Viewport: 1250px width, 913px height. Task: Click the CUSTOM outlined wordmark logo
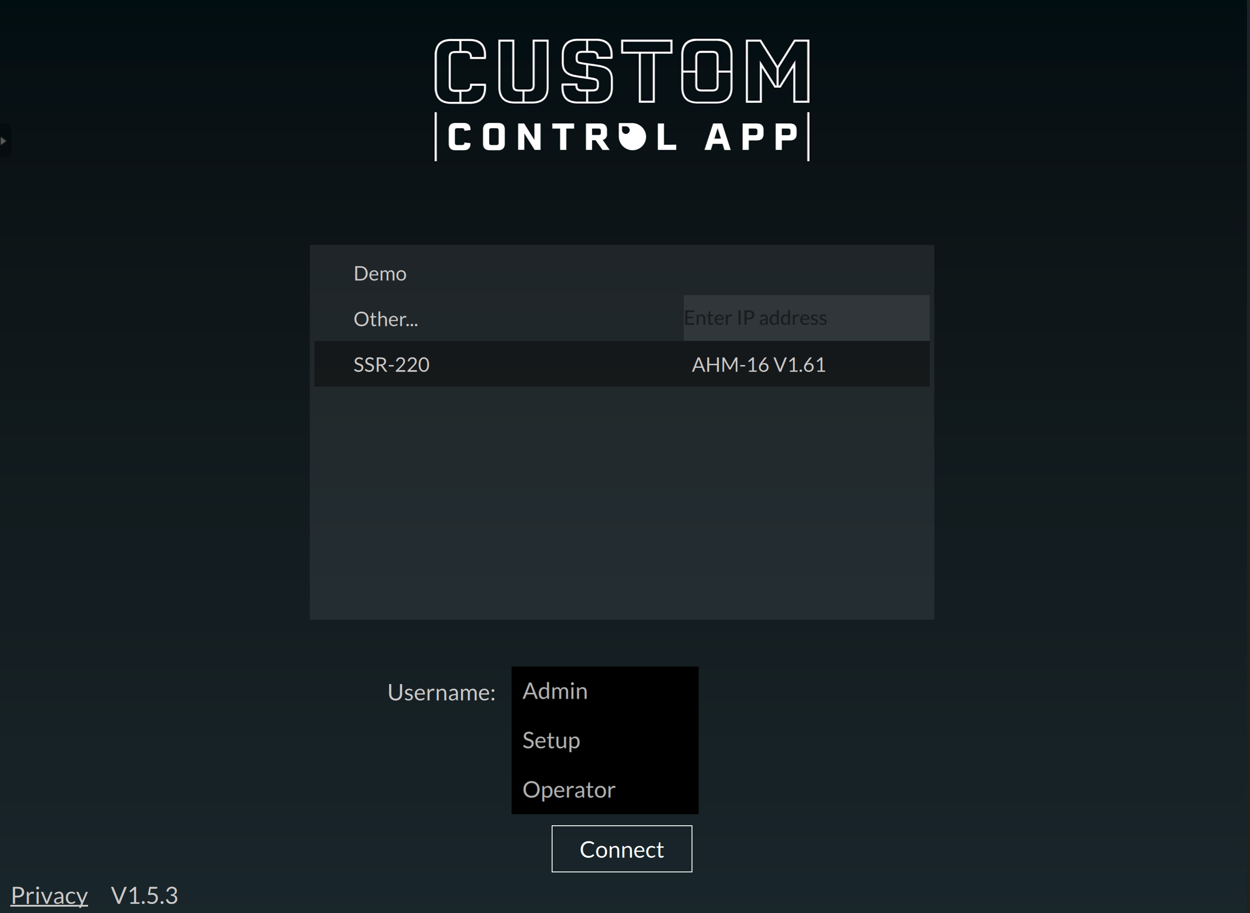[x=621, y=72]
